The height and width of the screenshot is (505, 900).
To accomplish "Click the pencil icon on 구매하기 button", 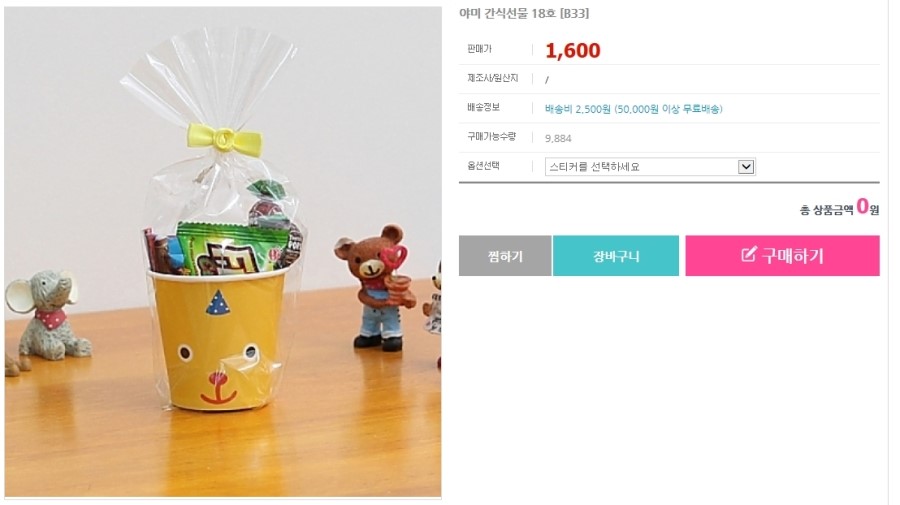I will (x=748, y=255).
